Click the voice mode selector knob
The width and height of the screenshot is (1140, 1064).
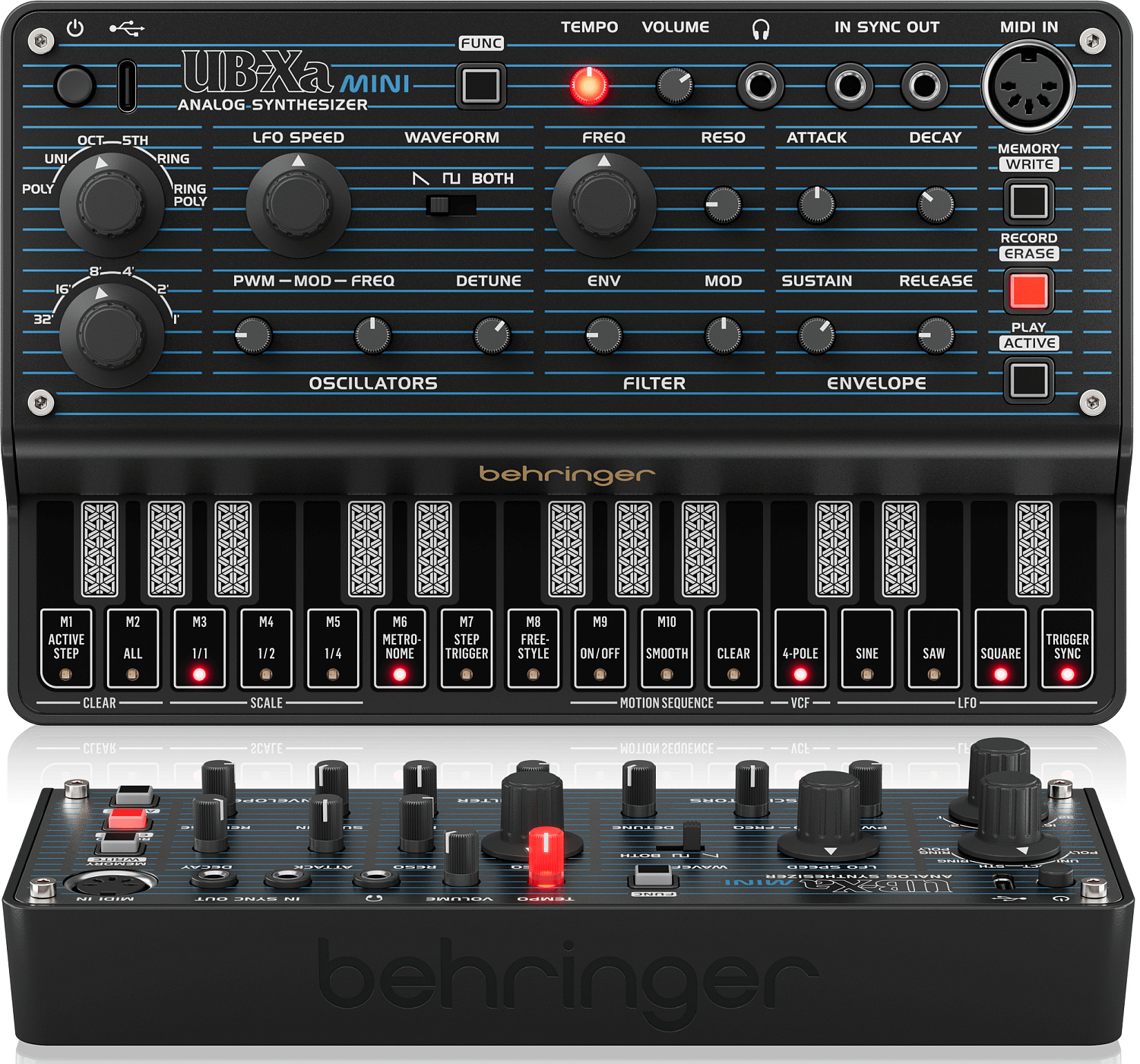(x=111, y=204)
